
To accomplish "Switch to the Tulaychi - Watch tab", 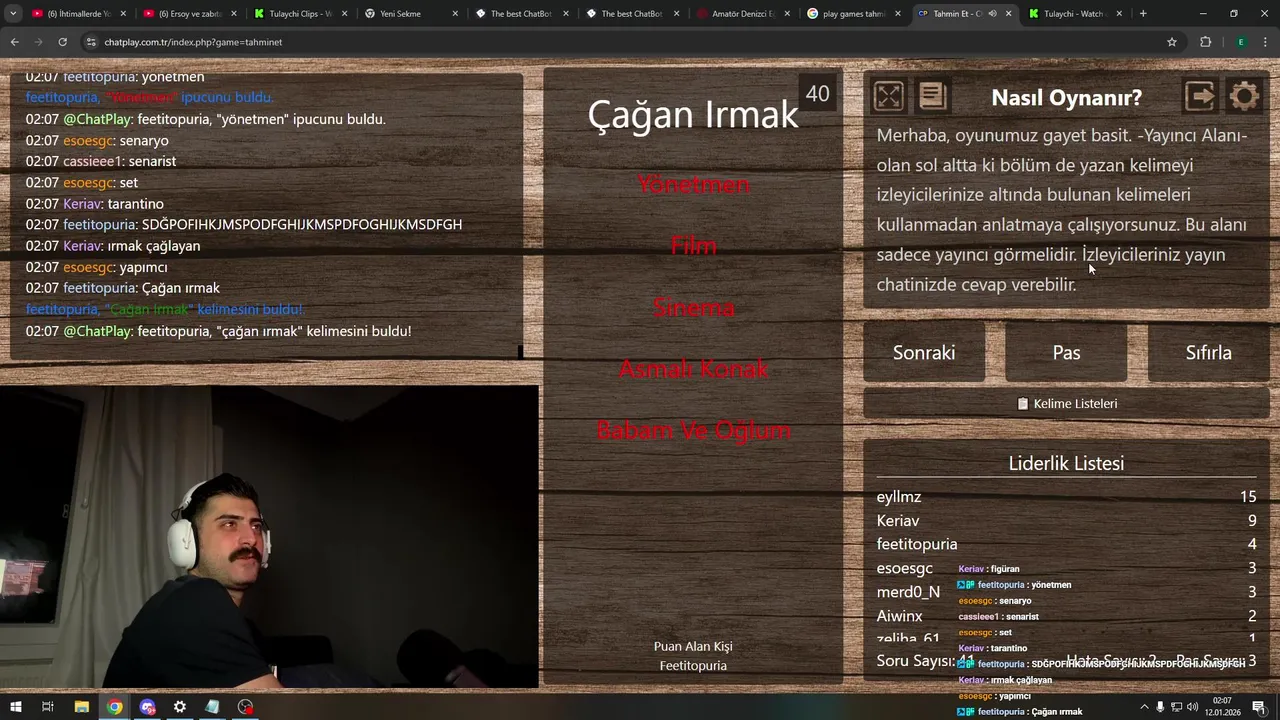I will pos(1076,14).
